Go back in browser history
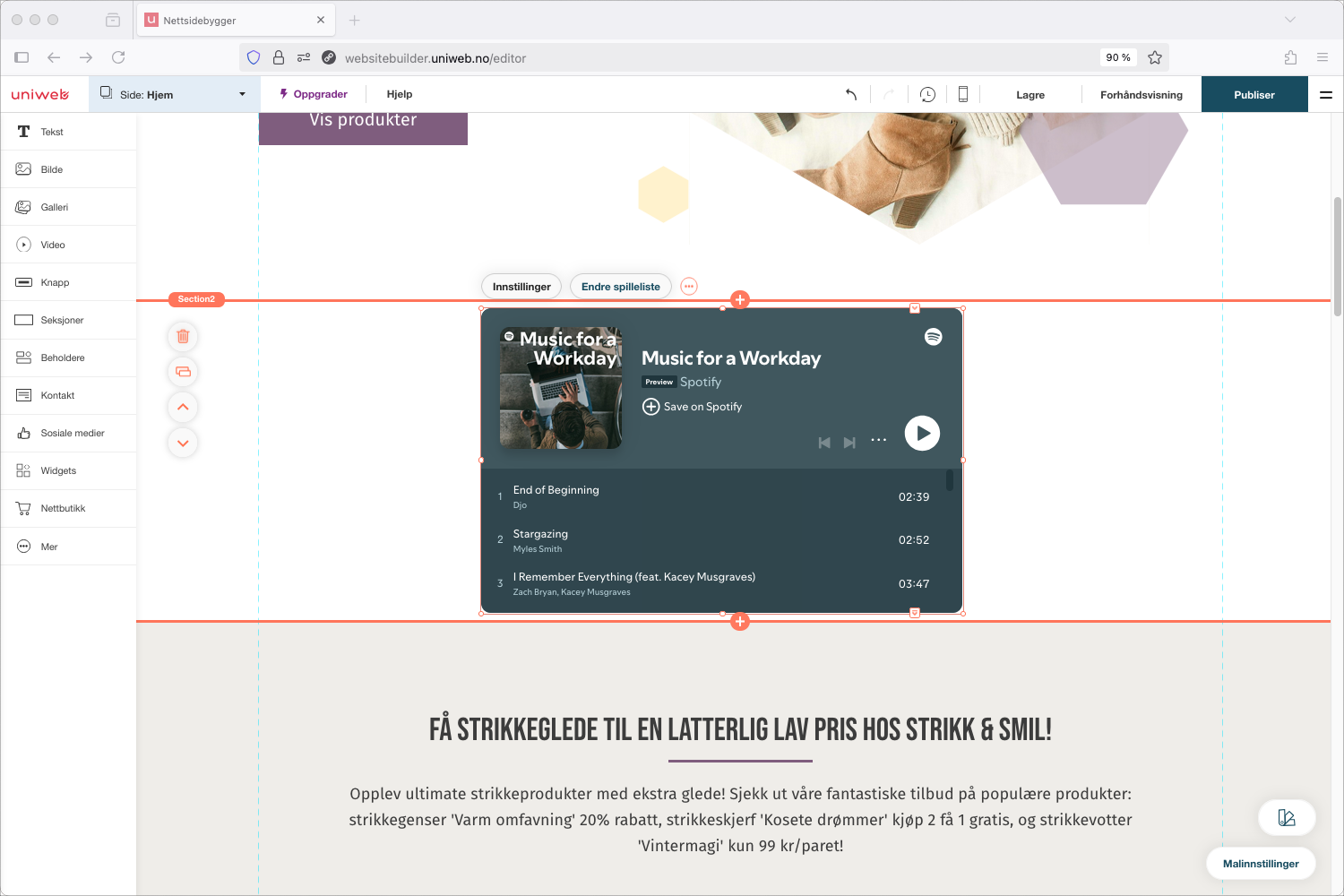This screenshot has width=1344, height=896. 54,57
